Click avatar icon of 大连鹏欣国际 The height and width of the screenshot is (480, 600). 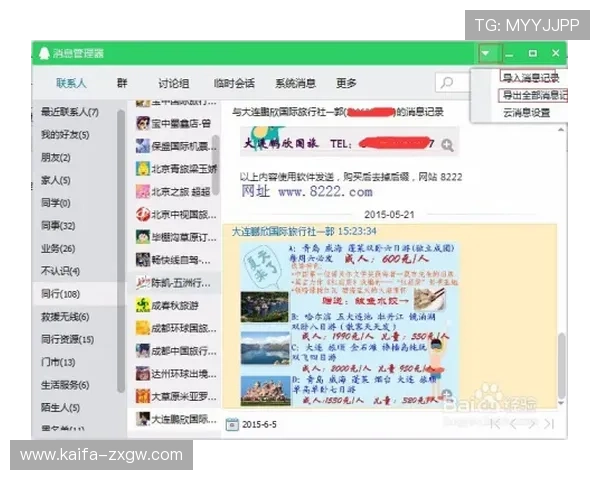pos(143,419)
